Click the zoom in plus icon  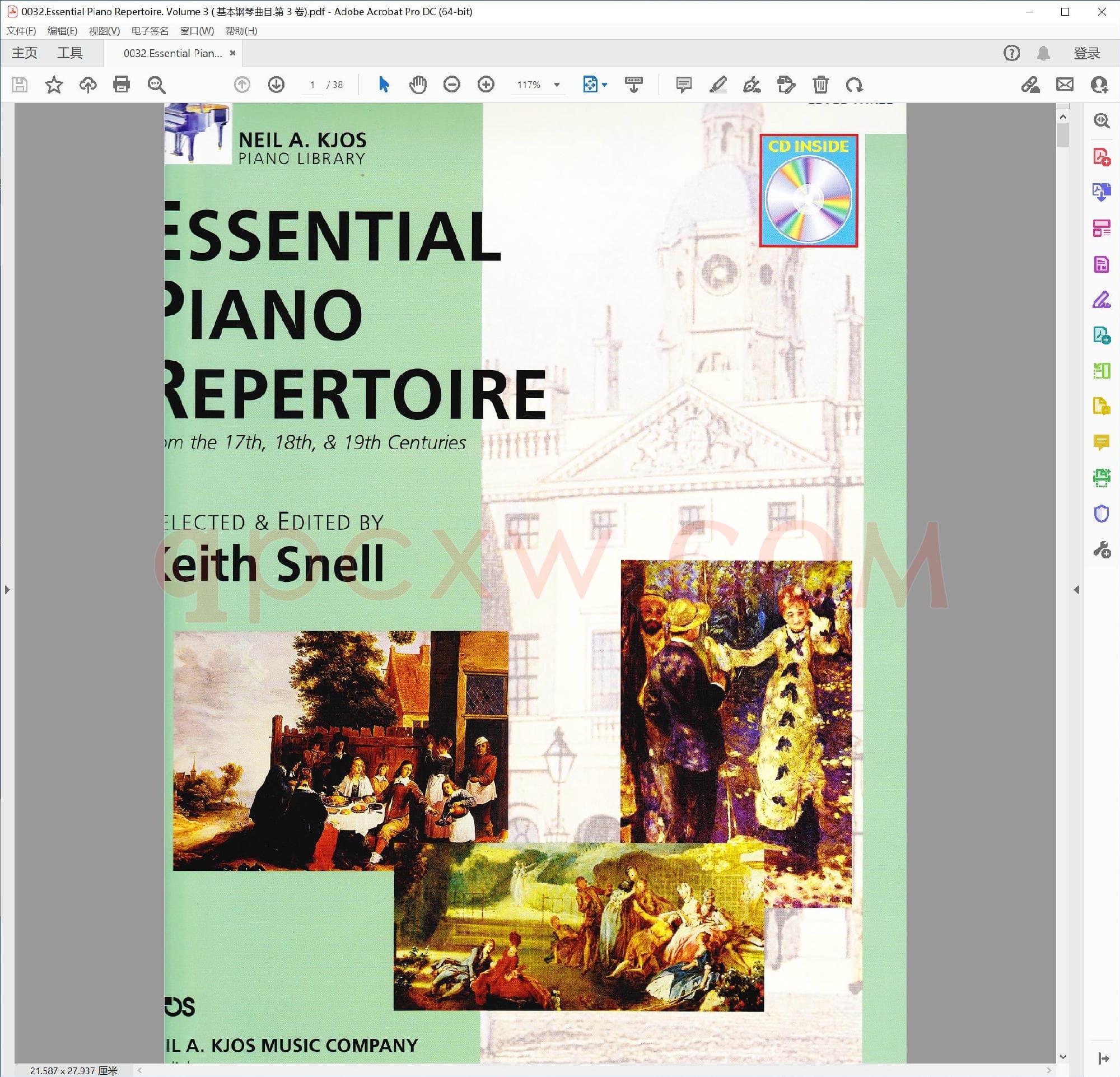point(486,85)
